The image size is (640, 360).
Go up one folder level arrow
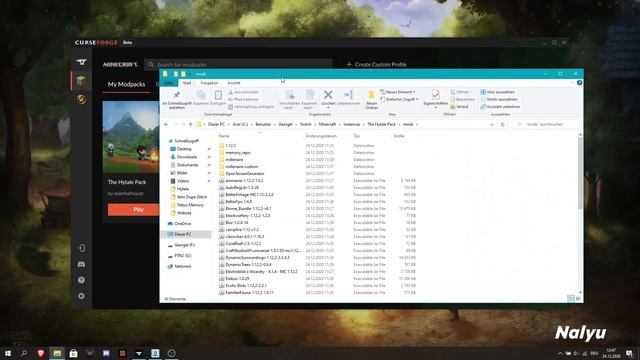pyautogui.click(x=190, y=124)
